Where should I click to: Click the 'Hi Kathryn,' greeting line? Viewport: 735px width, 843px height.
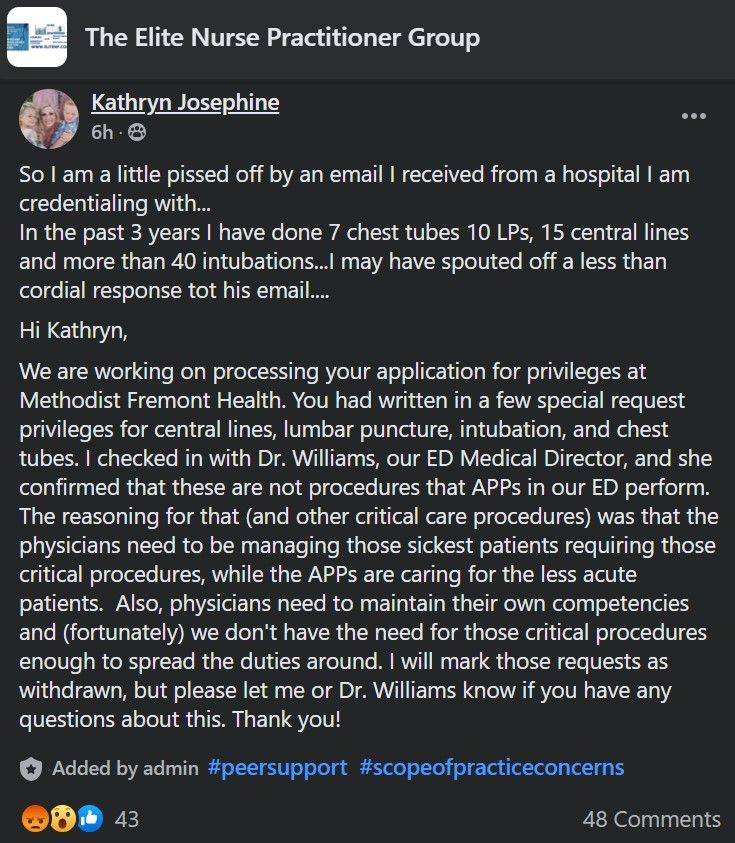pos(74,330)
